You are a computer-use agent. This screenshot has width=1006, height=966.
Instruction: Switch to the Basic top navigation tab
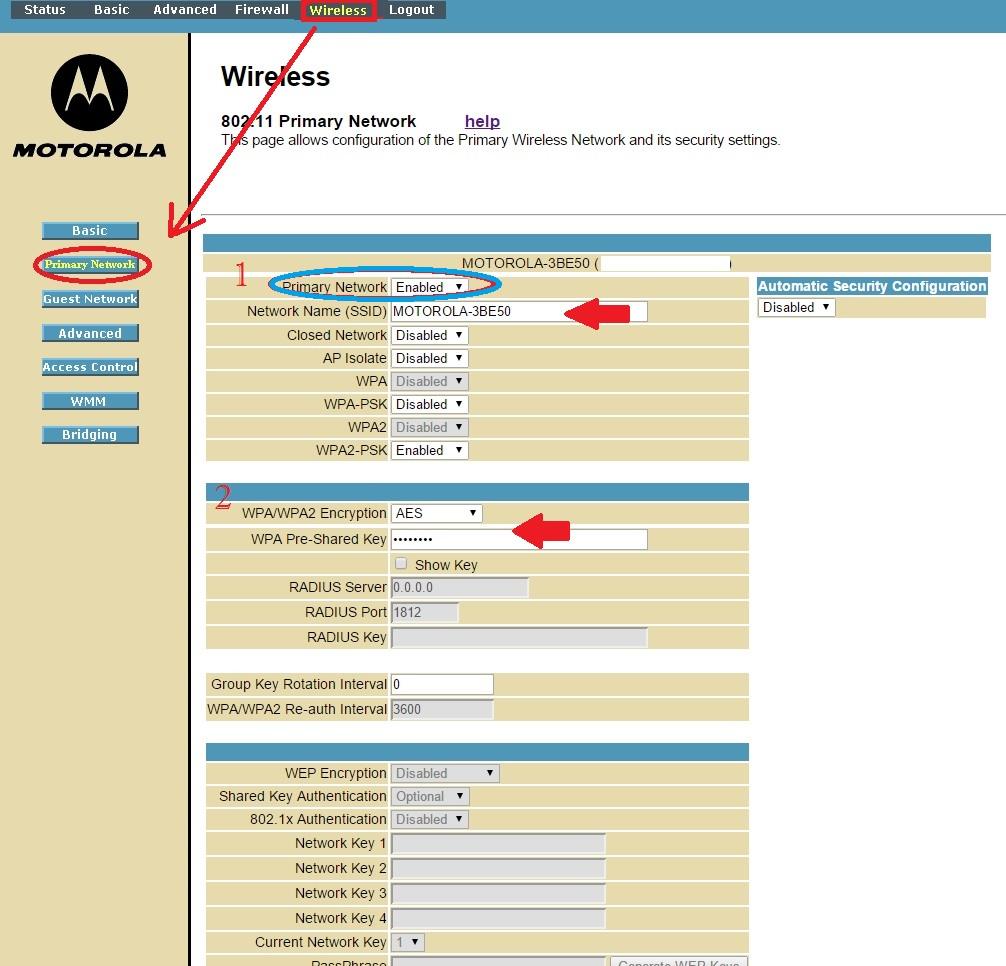pyautogui.click(x=112, y=10)
